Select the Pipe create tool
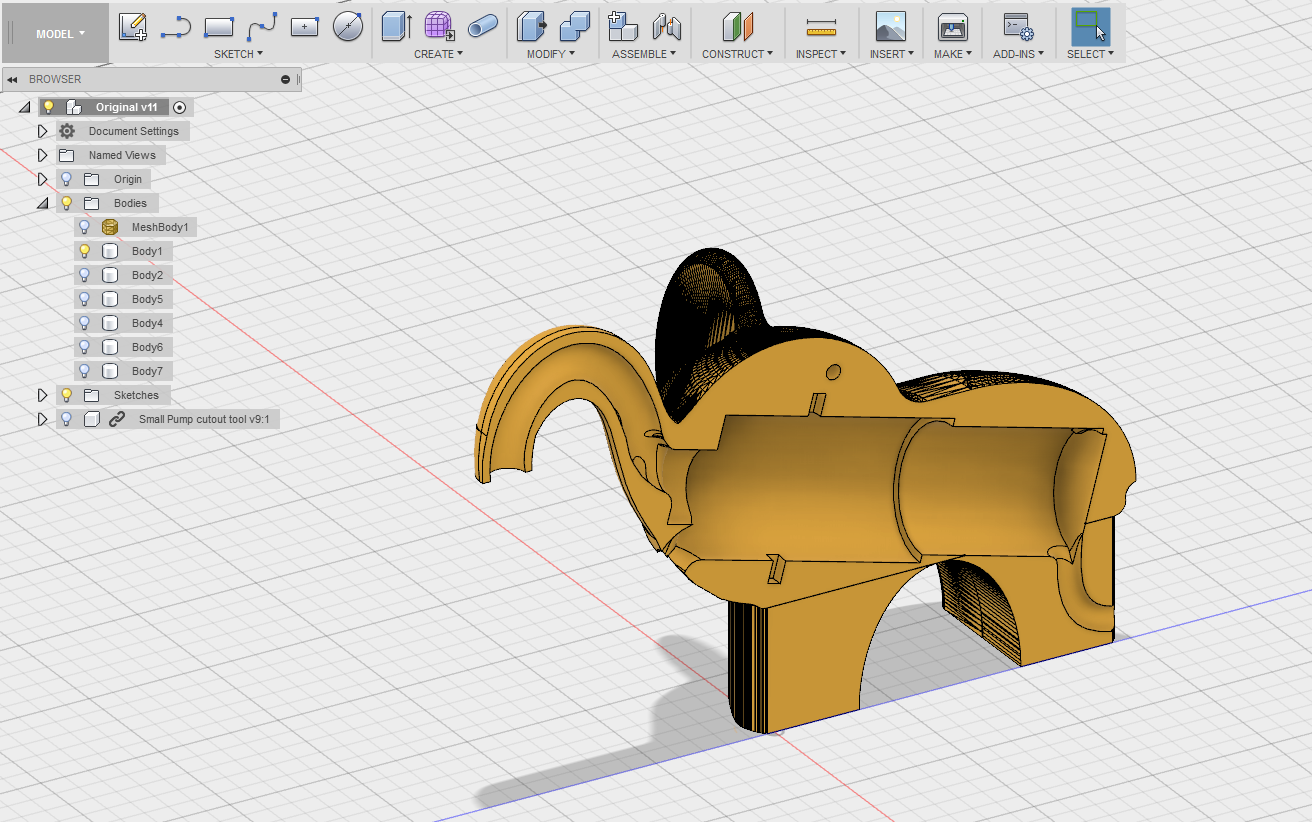 pyautogui.click(x=483, y=27)
